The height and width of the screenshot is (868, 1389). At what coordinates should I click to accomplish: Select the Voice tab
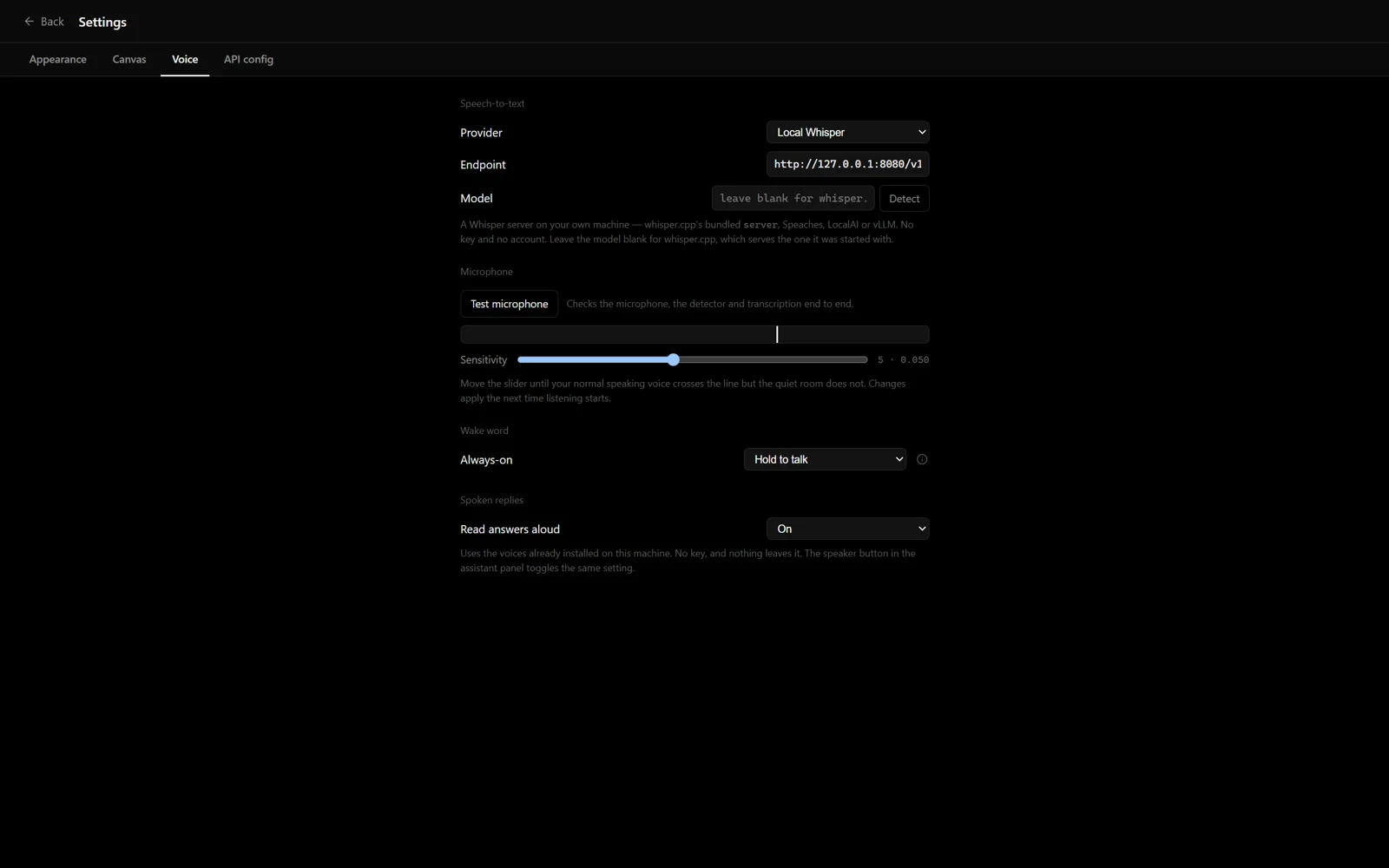185,59
